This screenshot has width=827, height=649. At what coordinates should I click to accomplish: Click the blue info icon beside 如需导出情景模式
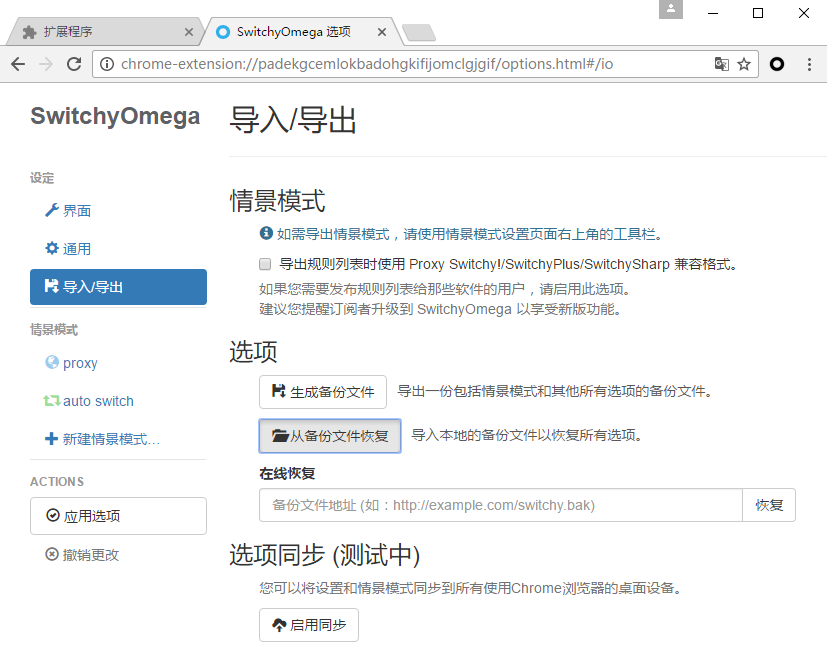(x=266, y=233)
